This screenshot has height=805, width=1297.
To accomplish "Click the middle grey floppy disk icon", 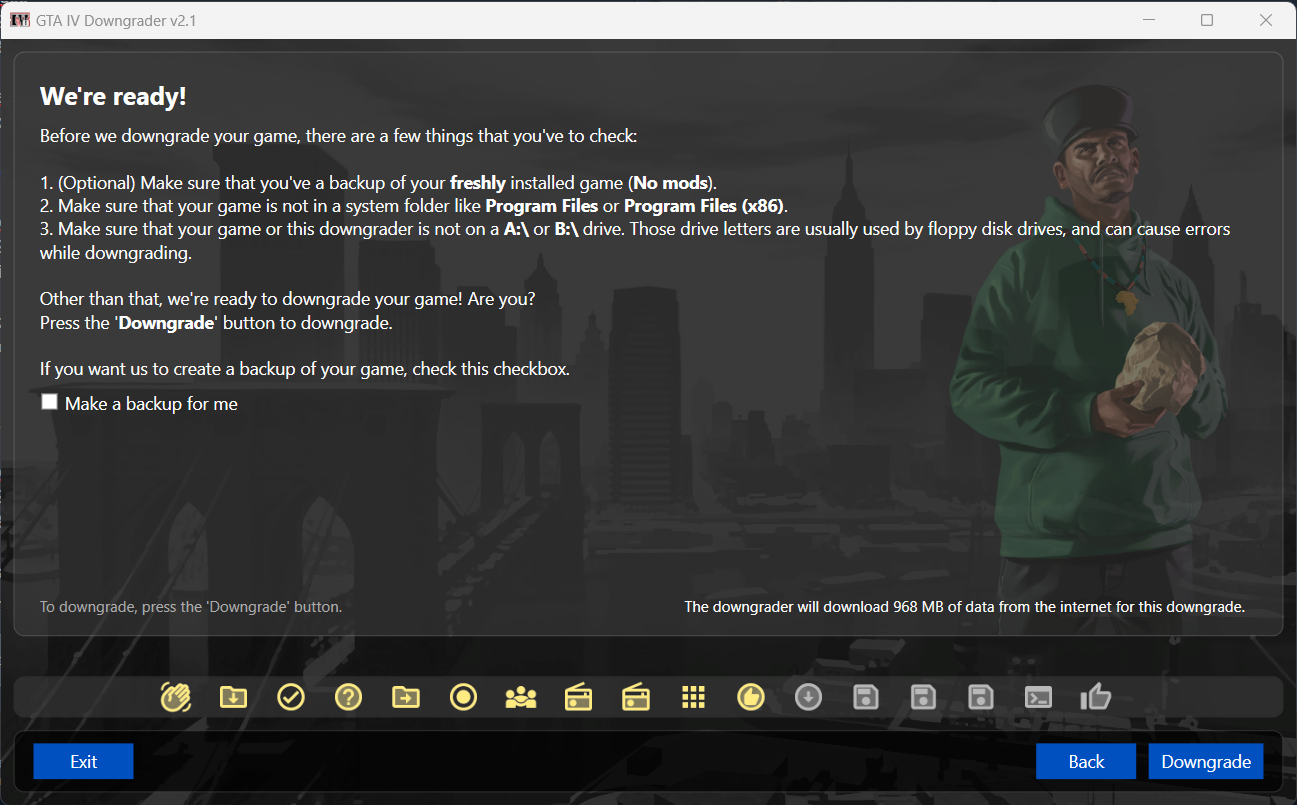I will coord(924,697).
